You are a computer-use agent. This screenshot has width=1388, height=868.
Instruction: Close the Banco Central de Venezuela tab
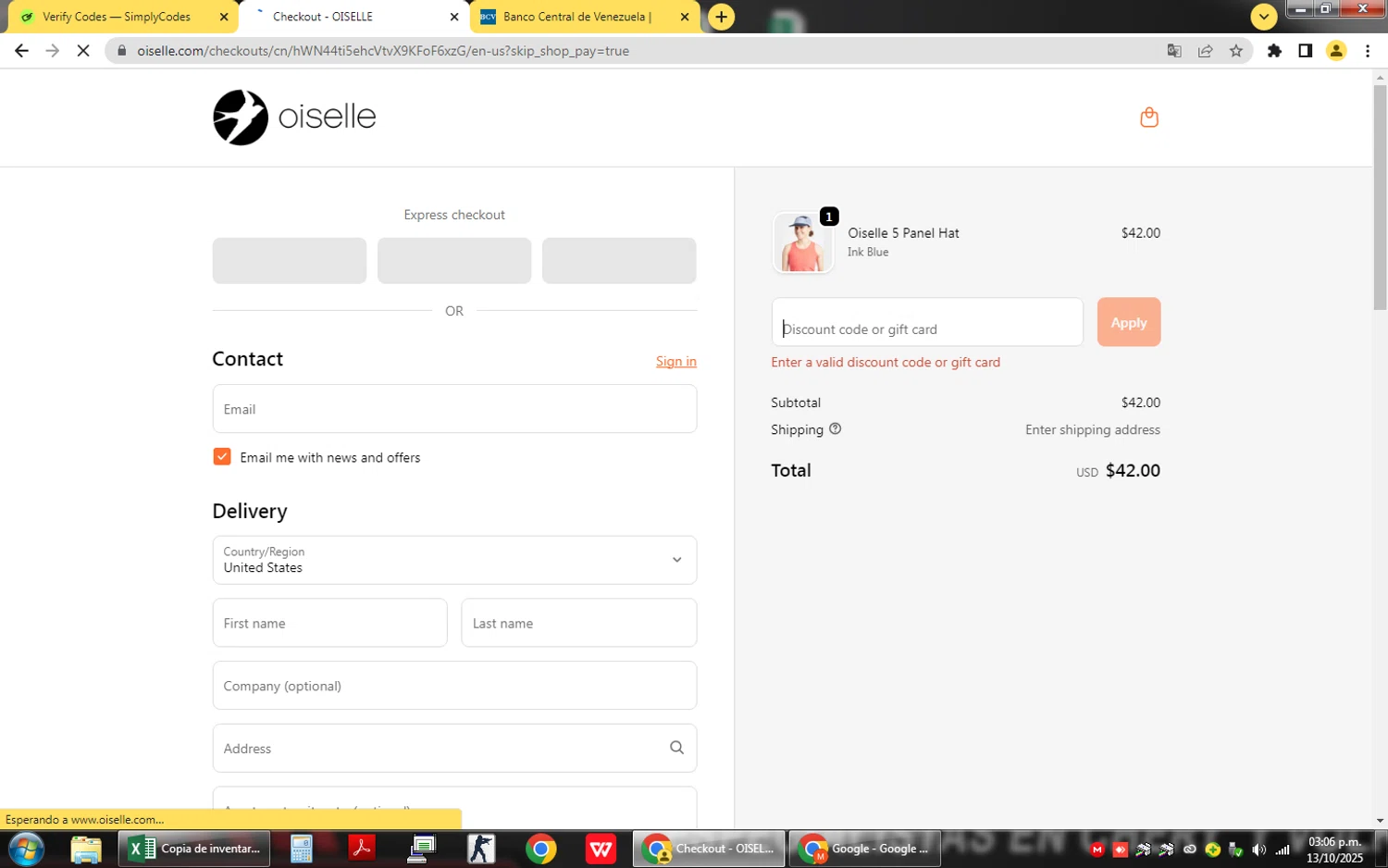click(684, 17)
